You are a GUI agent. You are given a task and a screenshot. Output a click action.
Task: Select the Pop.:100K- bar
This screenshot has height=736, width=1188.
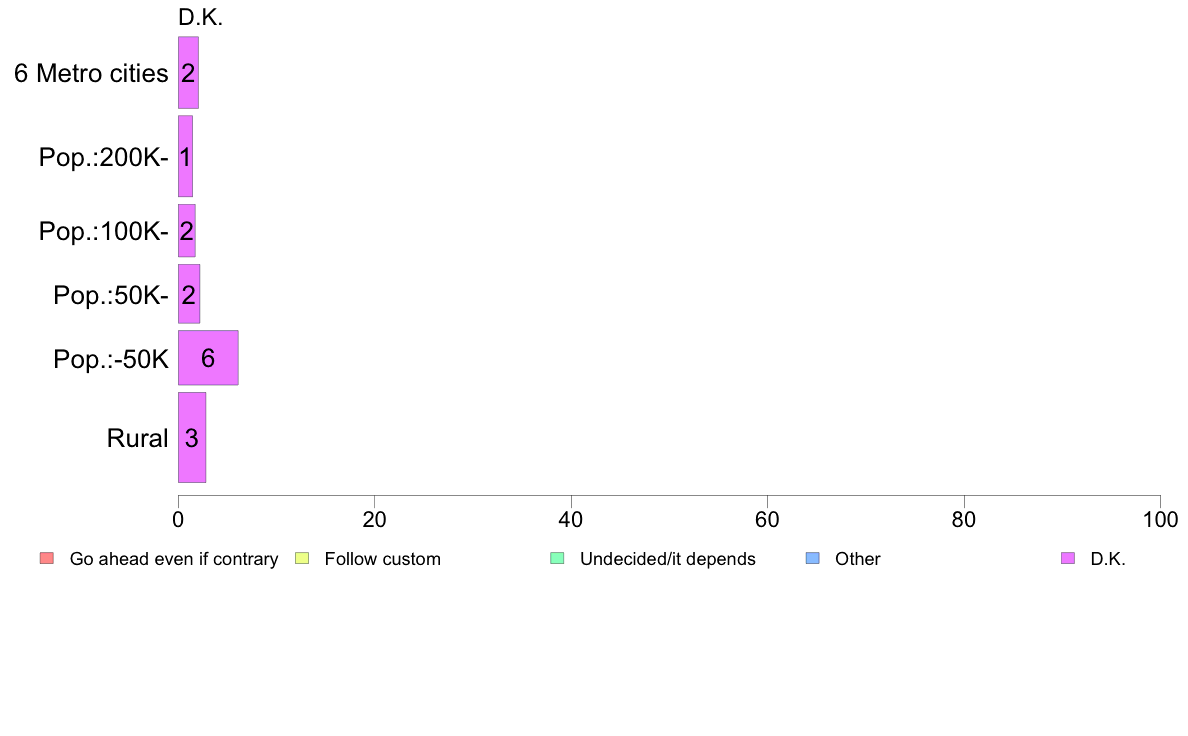[x=186, y=230]
